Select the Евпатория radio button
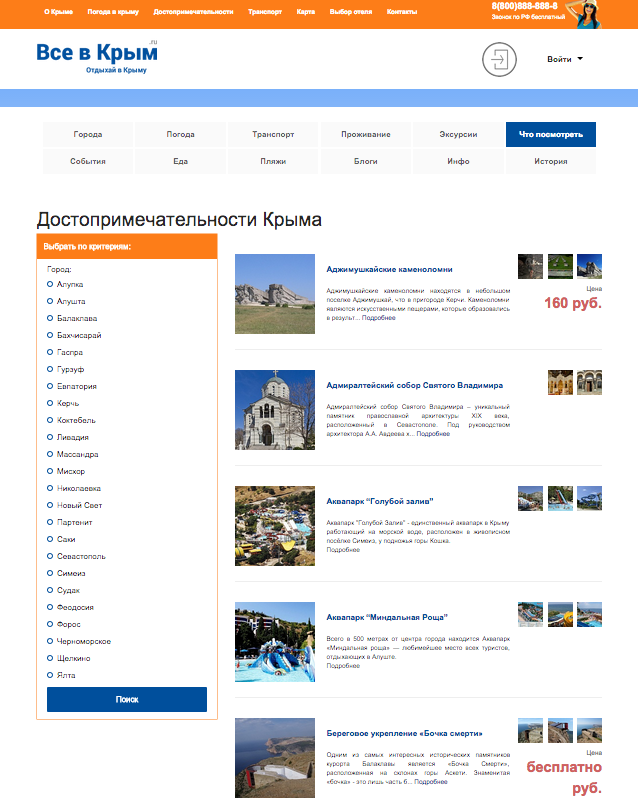The height and width of the screenshot is (812, 638). pos(50,386)
